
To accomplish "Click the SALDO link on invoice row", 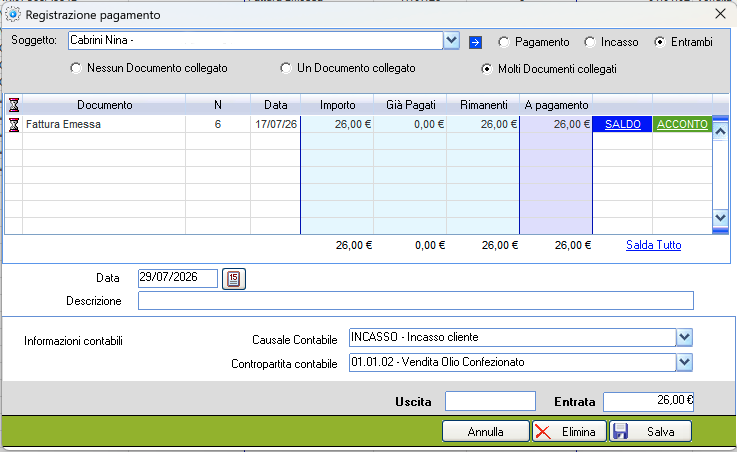I will 622,125.
